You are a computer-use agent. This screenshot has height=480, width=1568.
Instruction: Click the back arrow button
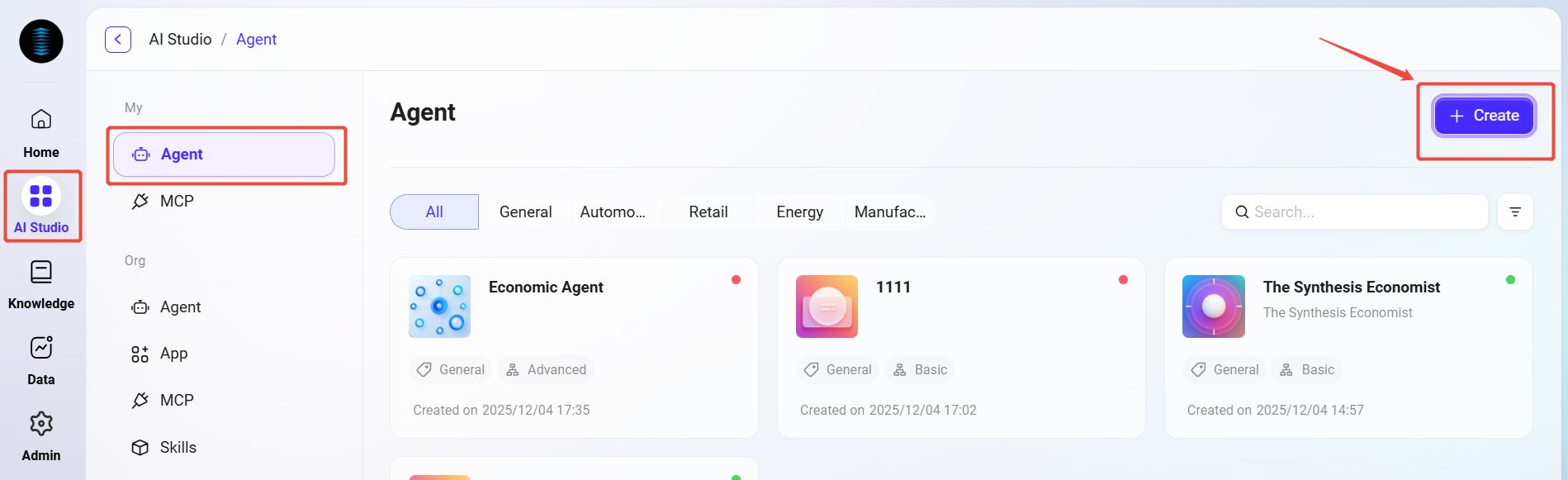118,40
